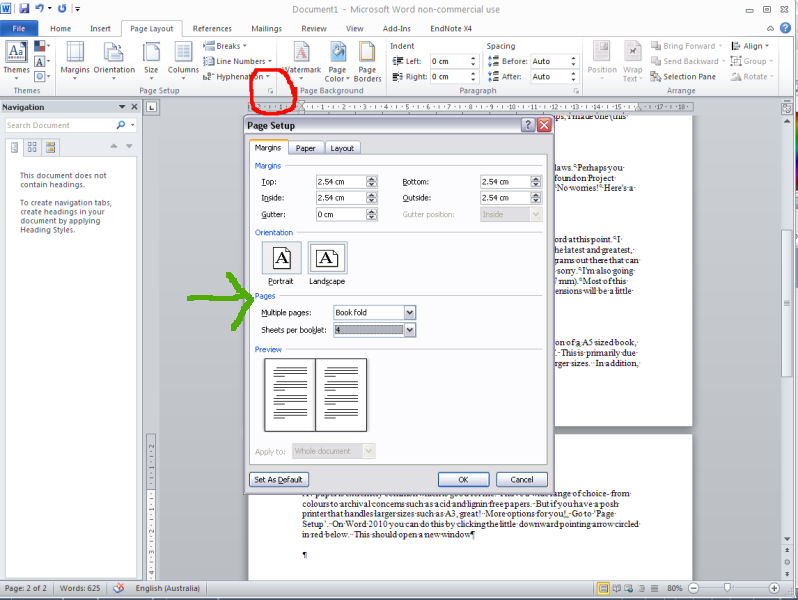Switch to the Home tab
Image resolution: width=798 pixels, height=600 pixels.
tap(61, 28)
